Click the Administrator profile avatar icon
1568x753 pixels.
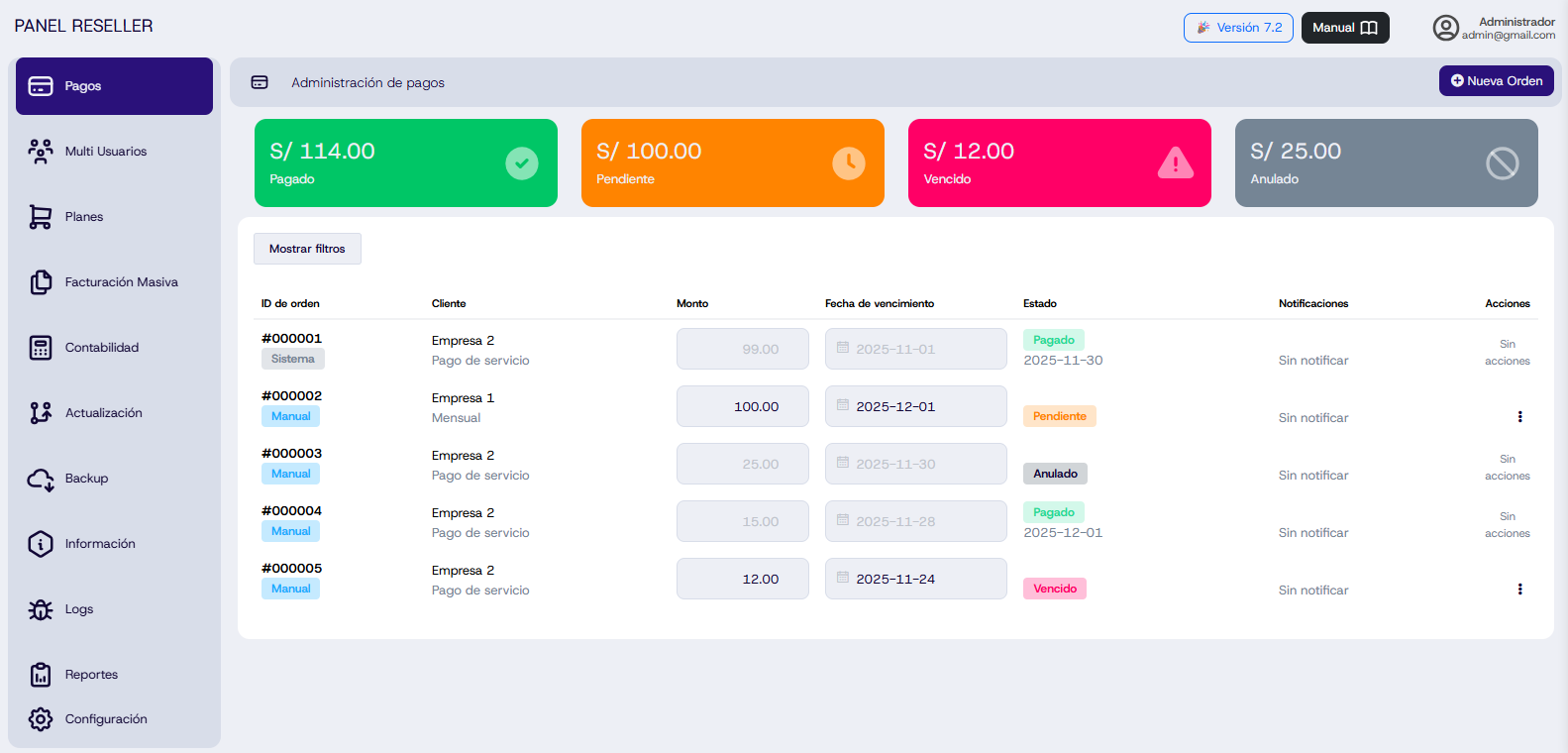point(1445,28)
